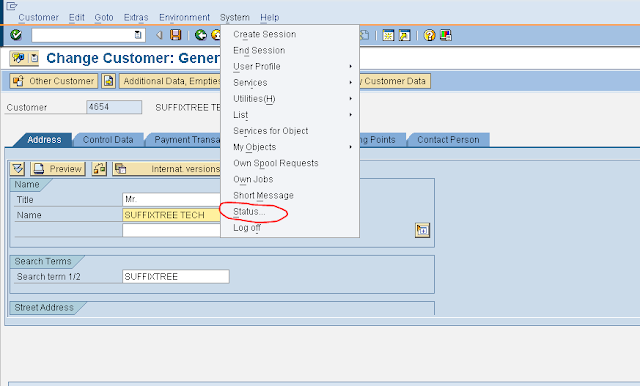Collapse the command field with the triangle arrow

[x=159, y=35]
